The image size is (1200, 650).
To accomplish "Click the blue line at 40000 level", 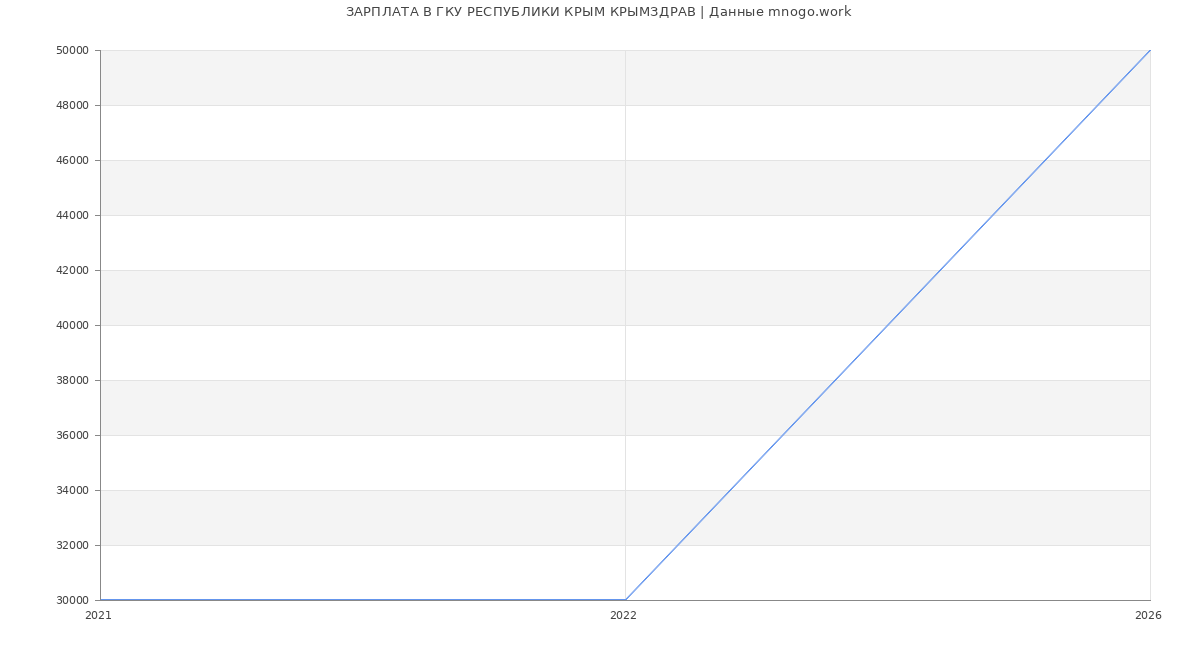I will tap(888, 325).
